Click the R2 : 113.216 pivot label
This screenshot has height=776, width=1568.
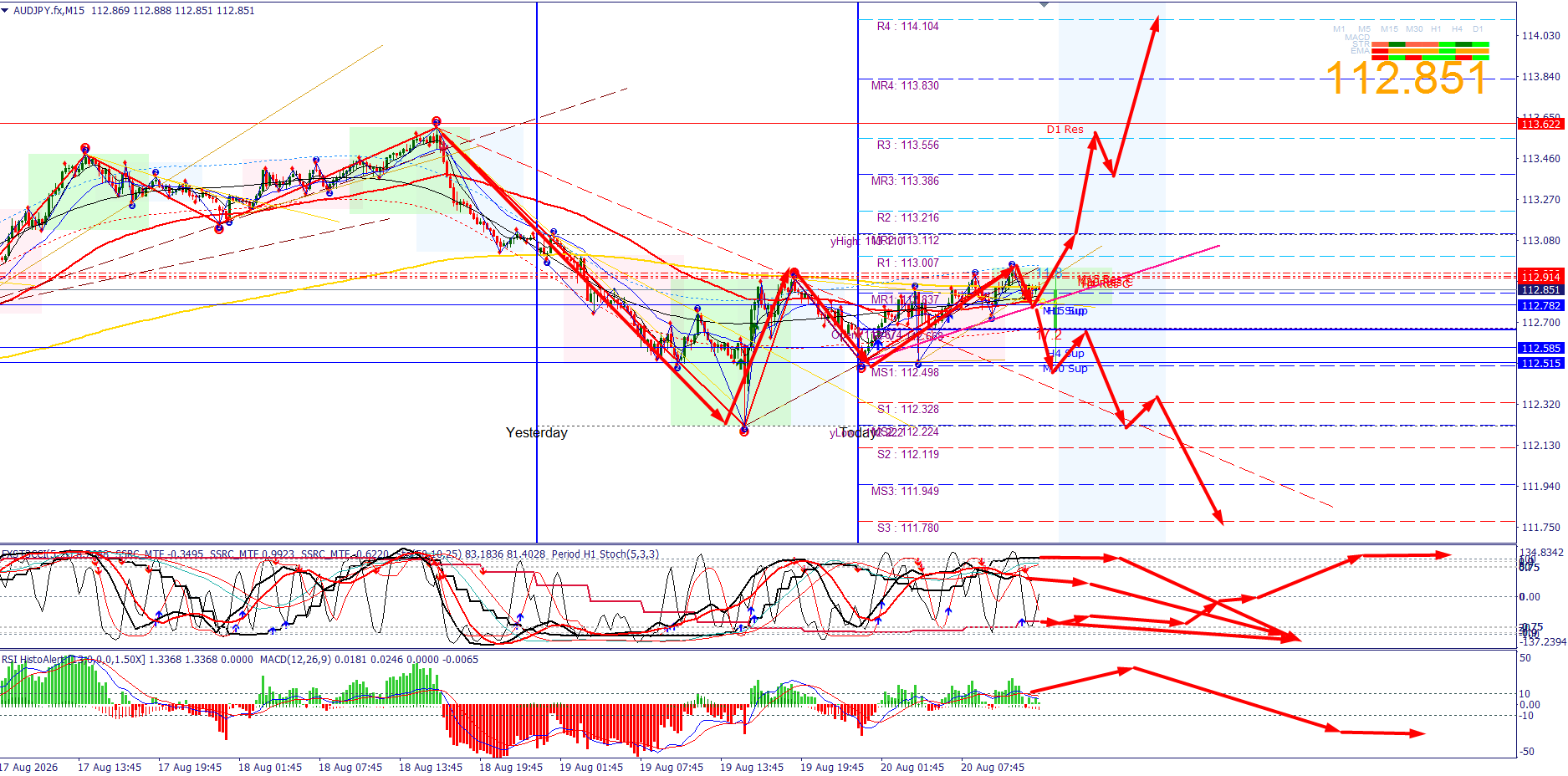click(907, 217)
